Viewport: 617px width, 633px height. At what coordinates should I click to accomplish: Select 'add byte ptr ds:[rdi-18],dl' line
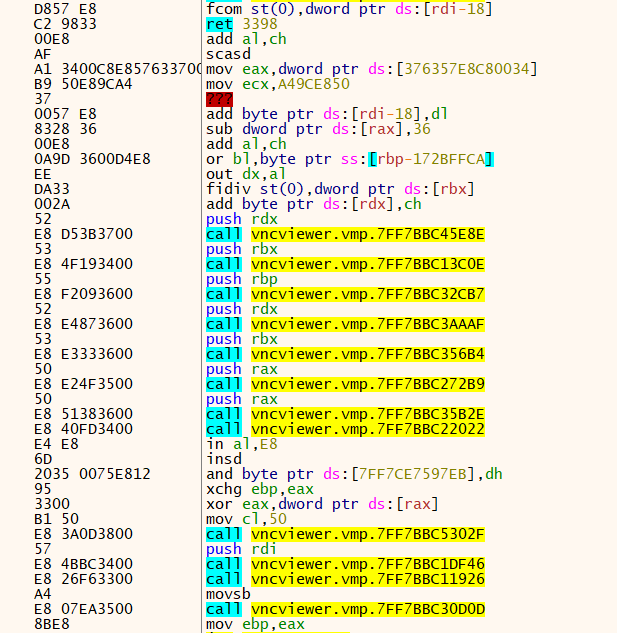[327, 114]
